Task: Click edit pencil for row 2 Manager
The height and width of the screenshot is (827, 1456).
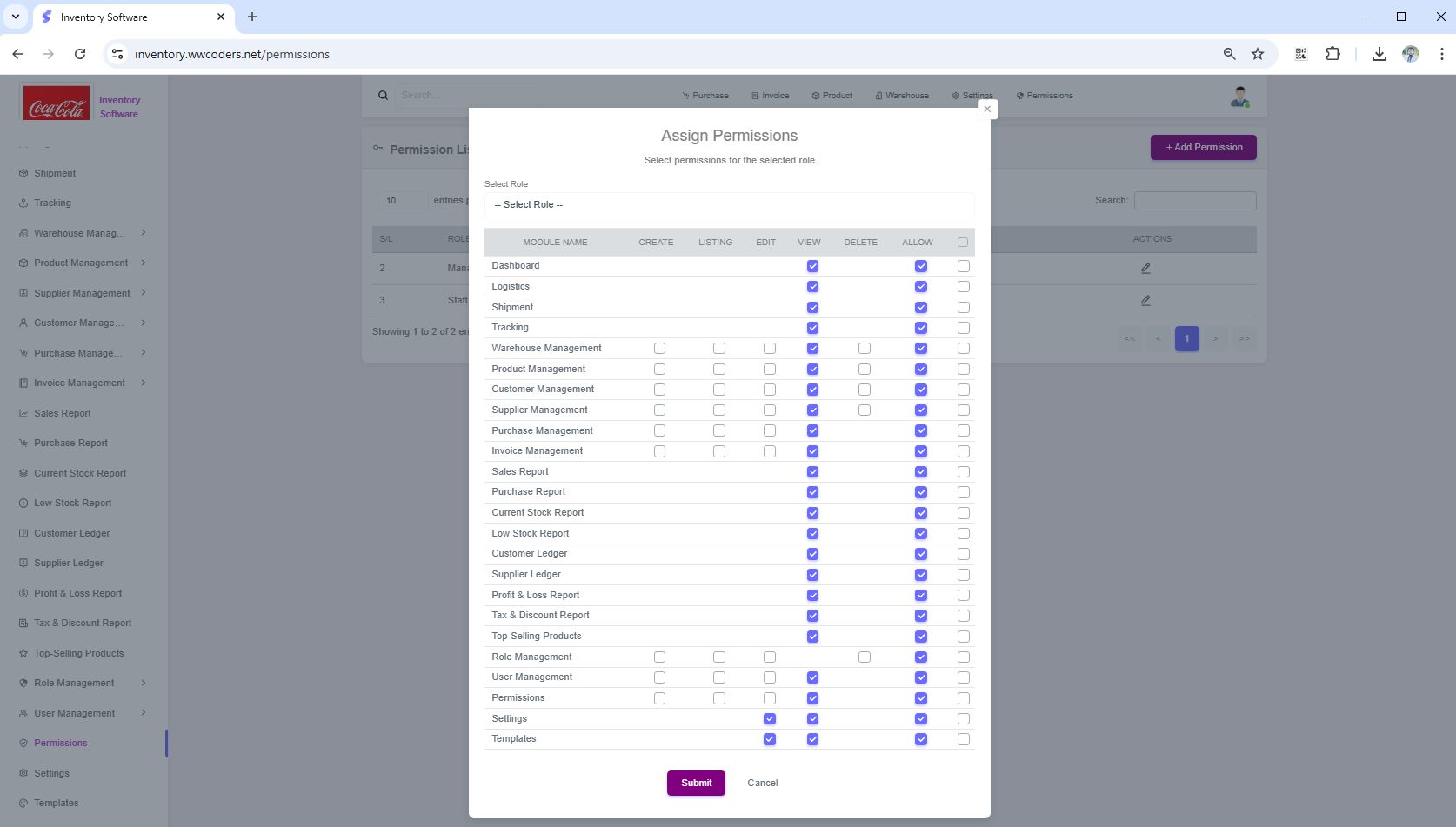Action: click(1145, 268)
